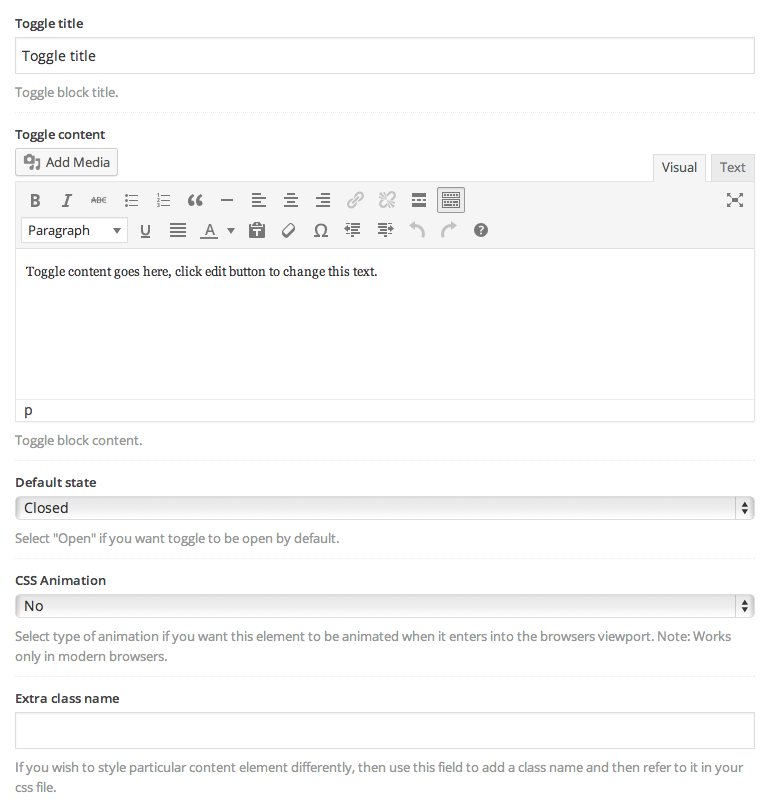Insert a blockquote
This screenshot has width=769, height=810.
[195, 200]
